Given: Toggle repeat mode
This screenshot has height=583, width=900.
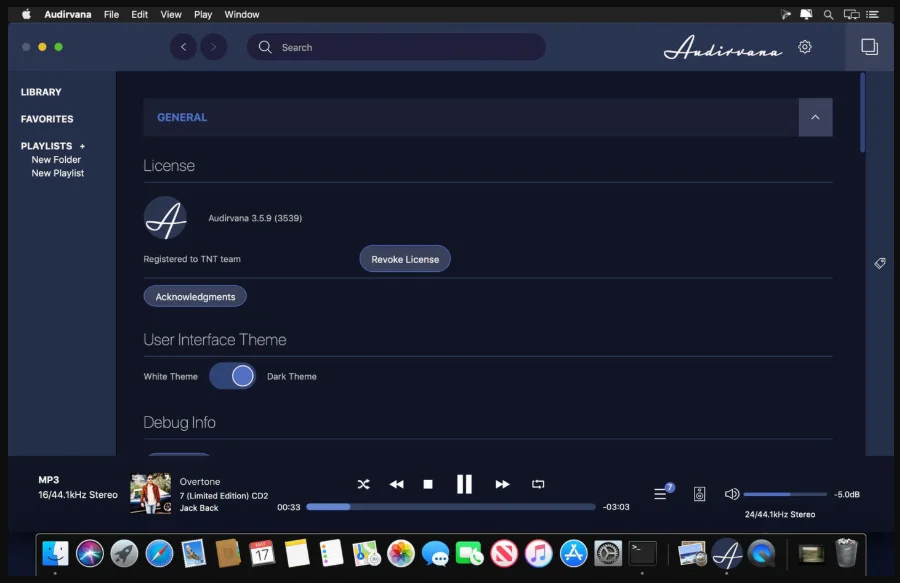Looking at the screenshot, I should coord(538,484).
